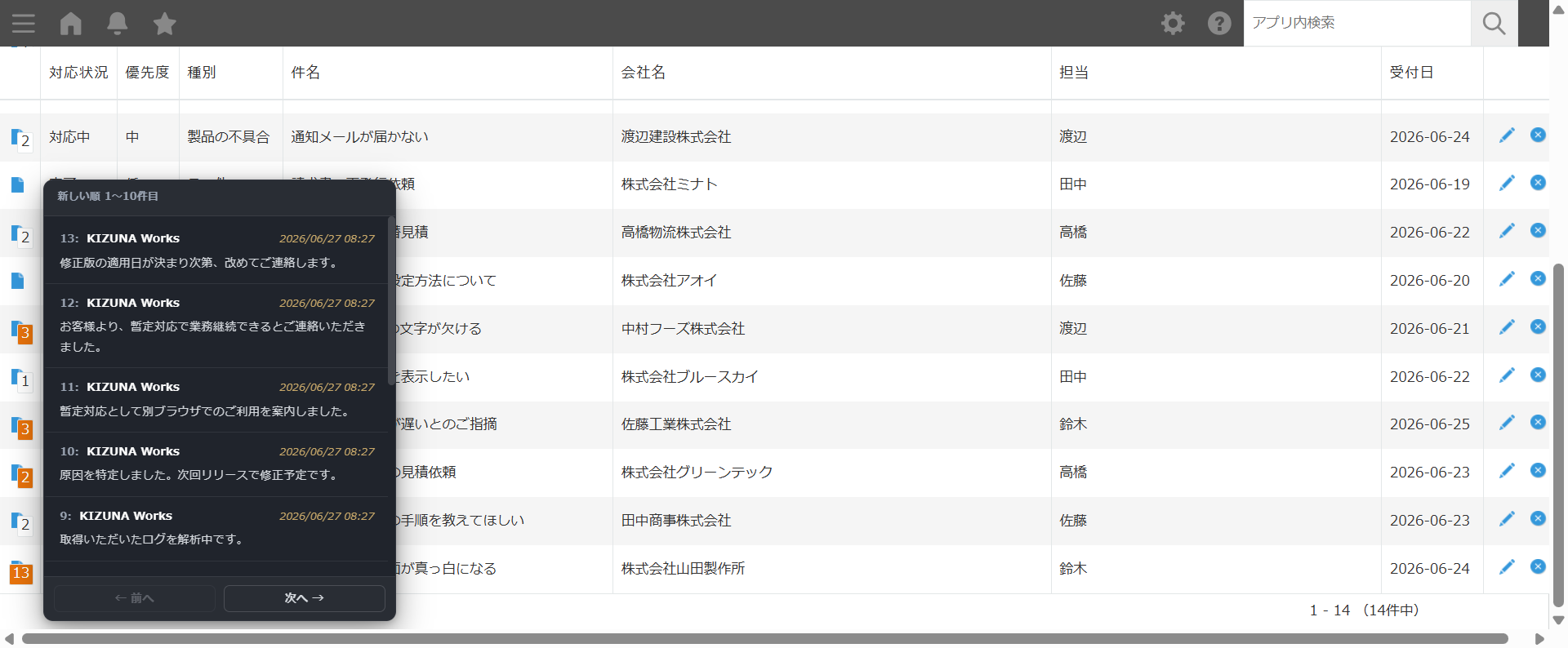Open settings gear icon in header
1568x648 pixels.
click(1173, 23)
